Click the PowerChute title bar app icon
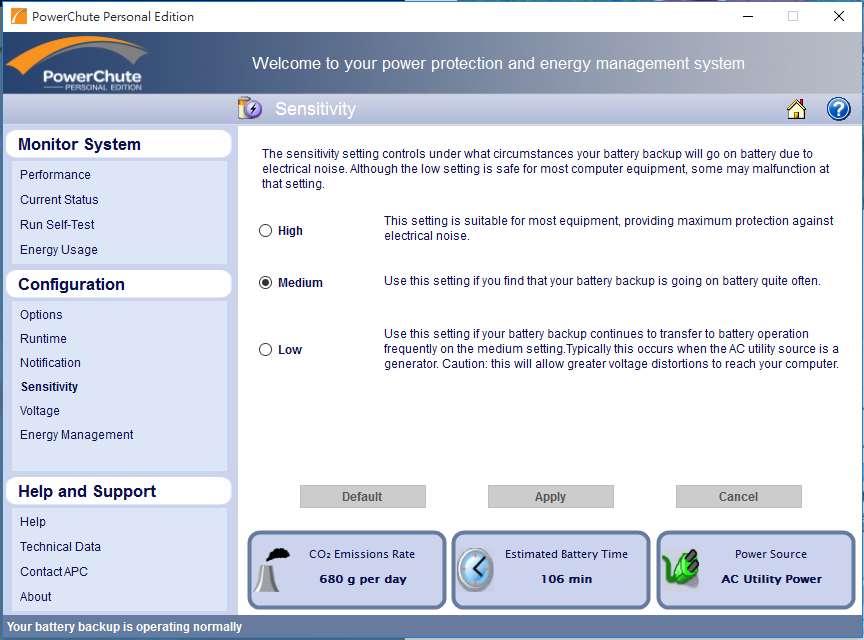Screen dimensions: 864x640 click(x=18, y=16)
